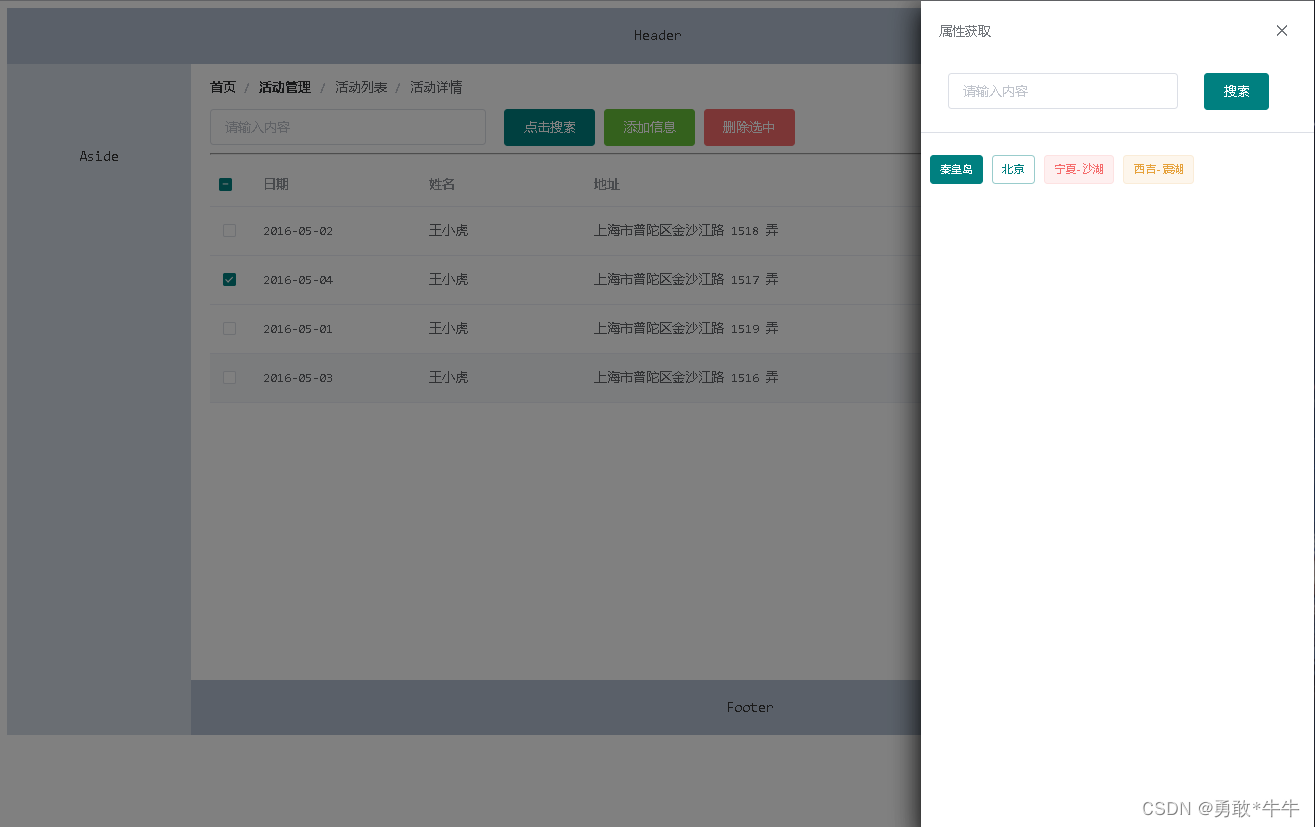Screen dimensions: 1315x827
Task: Navigate to 活动列表 from breadcrumb
Action: (361, 87)
